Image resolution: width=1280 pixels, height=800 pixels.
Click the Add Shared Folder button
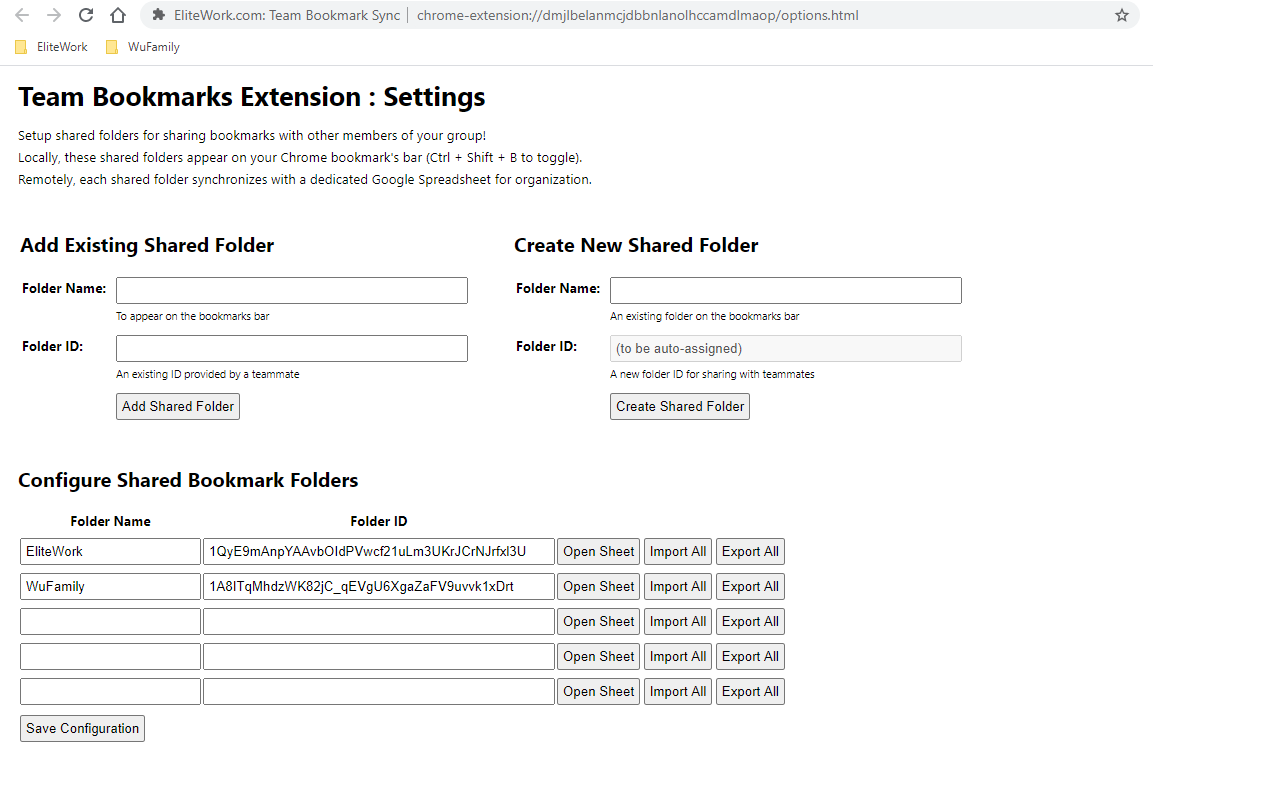tap(178, 406)
